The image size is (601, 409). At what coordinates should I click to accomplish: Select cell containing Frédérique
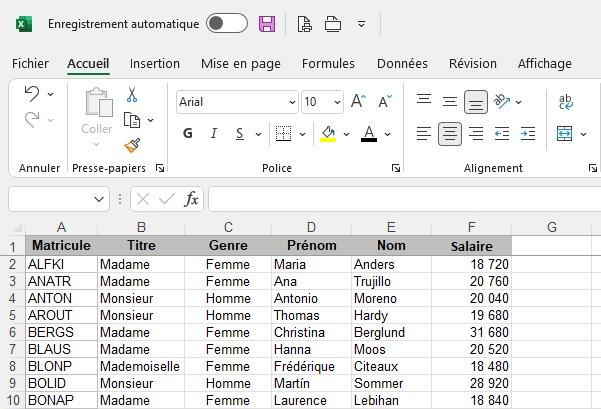coord(311,366)
